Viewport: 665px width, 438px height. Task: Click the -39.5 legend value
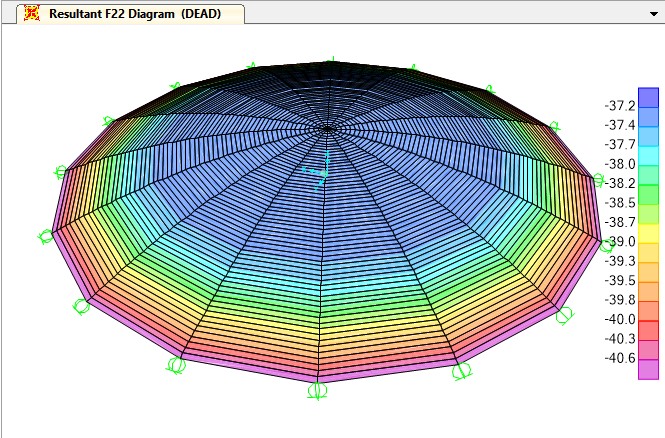click(620, 281)
